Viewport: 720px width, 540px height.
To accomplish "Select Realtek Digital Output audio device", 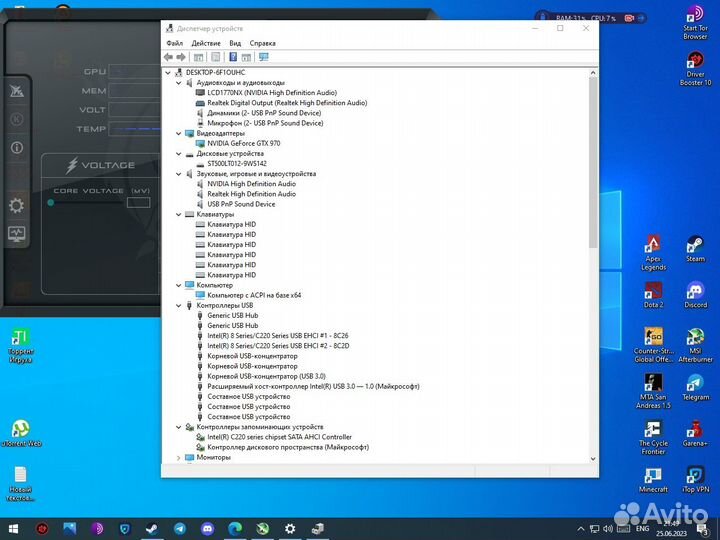I will pyautogui.click(x=287, y=103).
